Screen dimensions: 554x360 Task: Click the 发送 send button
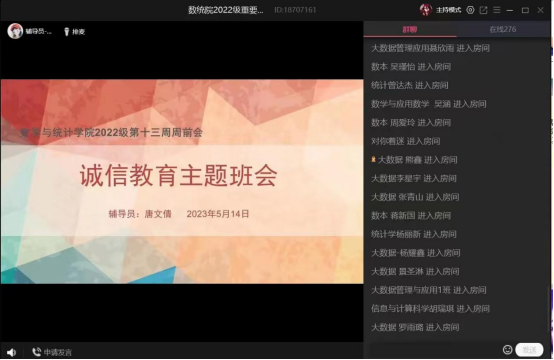[529, 349]
